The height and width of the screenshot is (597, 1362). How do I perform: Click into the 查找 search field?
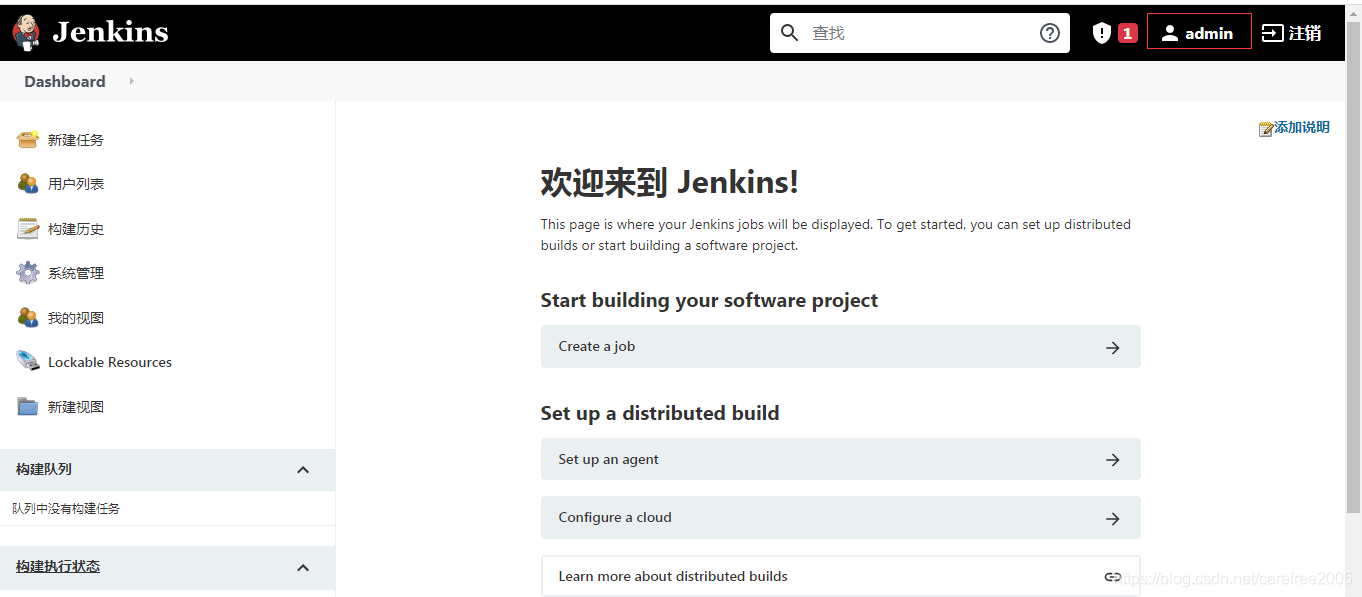[x=919, y=33]
